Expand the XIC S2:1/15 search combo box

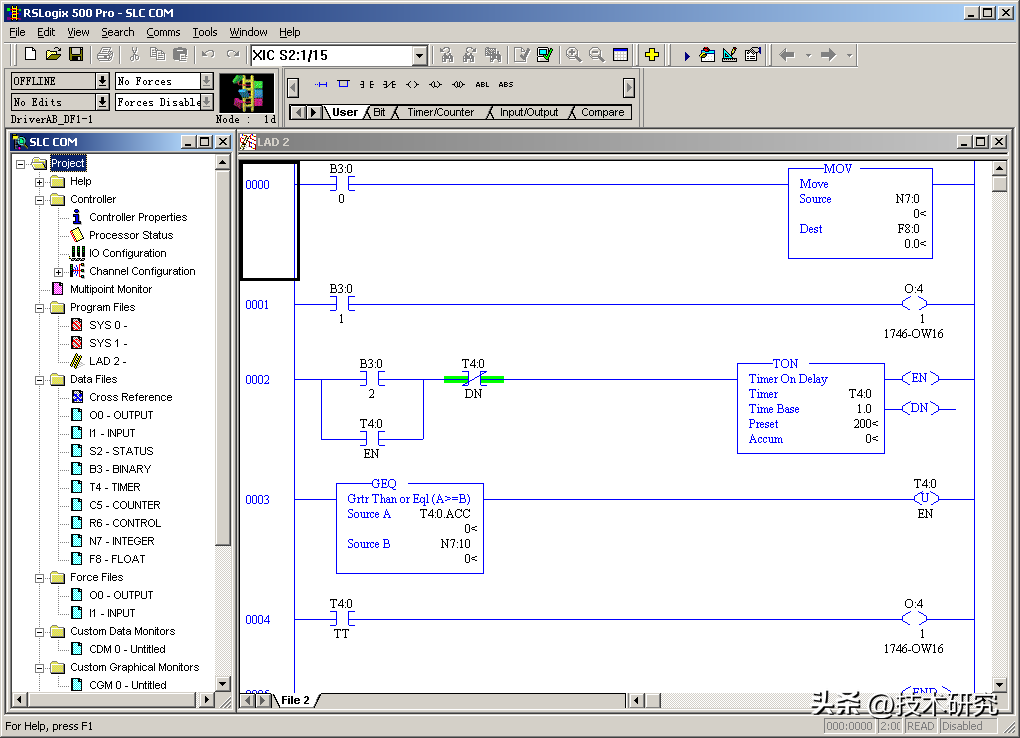coord(419,56)
